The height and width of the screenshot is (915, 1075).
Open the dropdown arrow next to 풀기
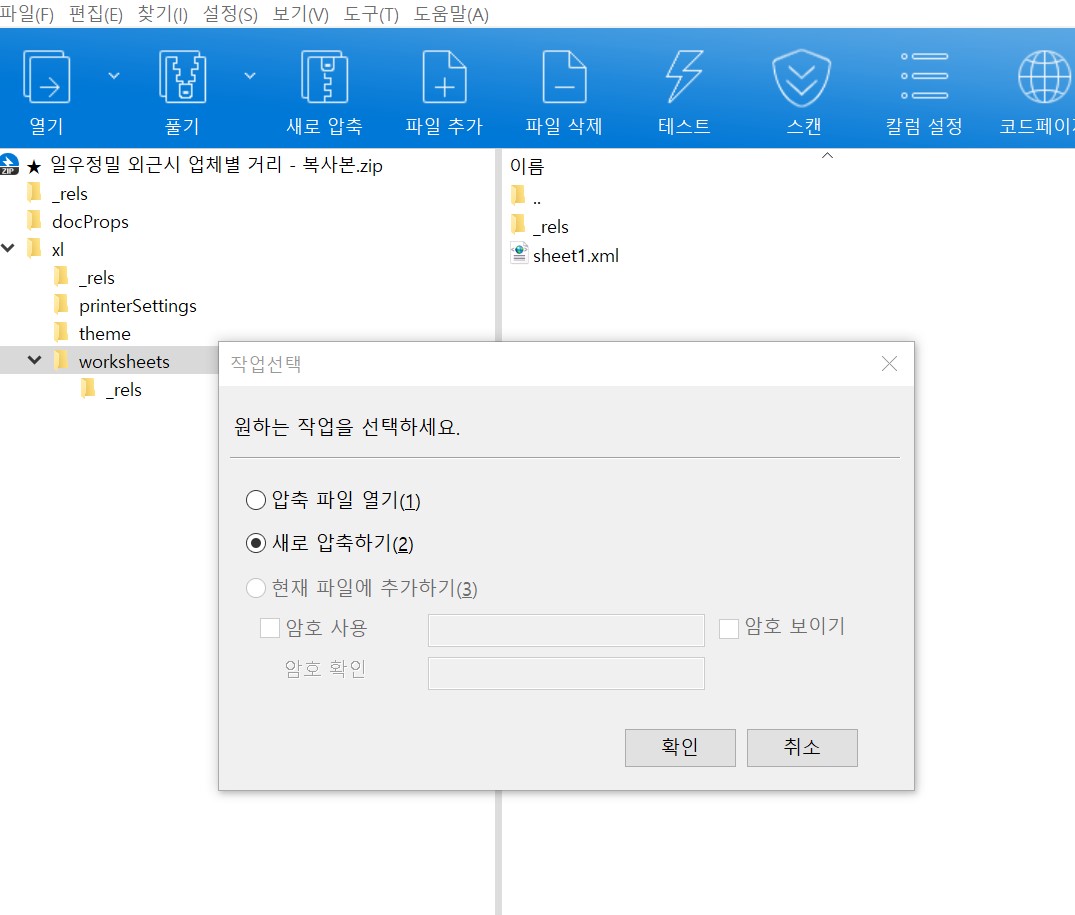[250, 75]
